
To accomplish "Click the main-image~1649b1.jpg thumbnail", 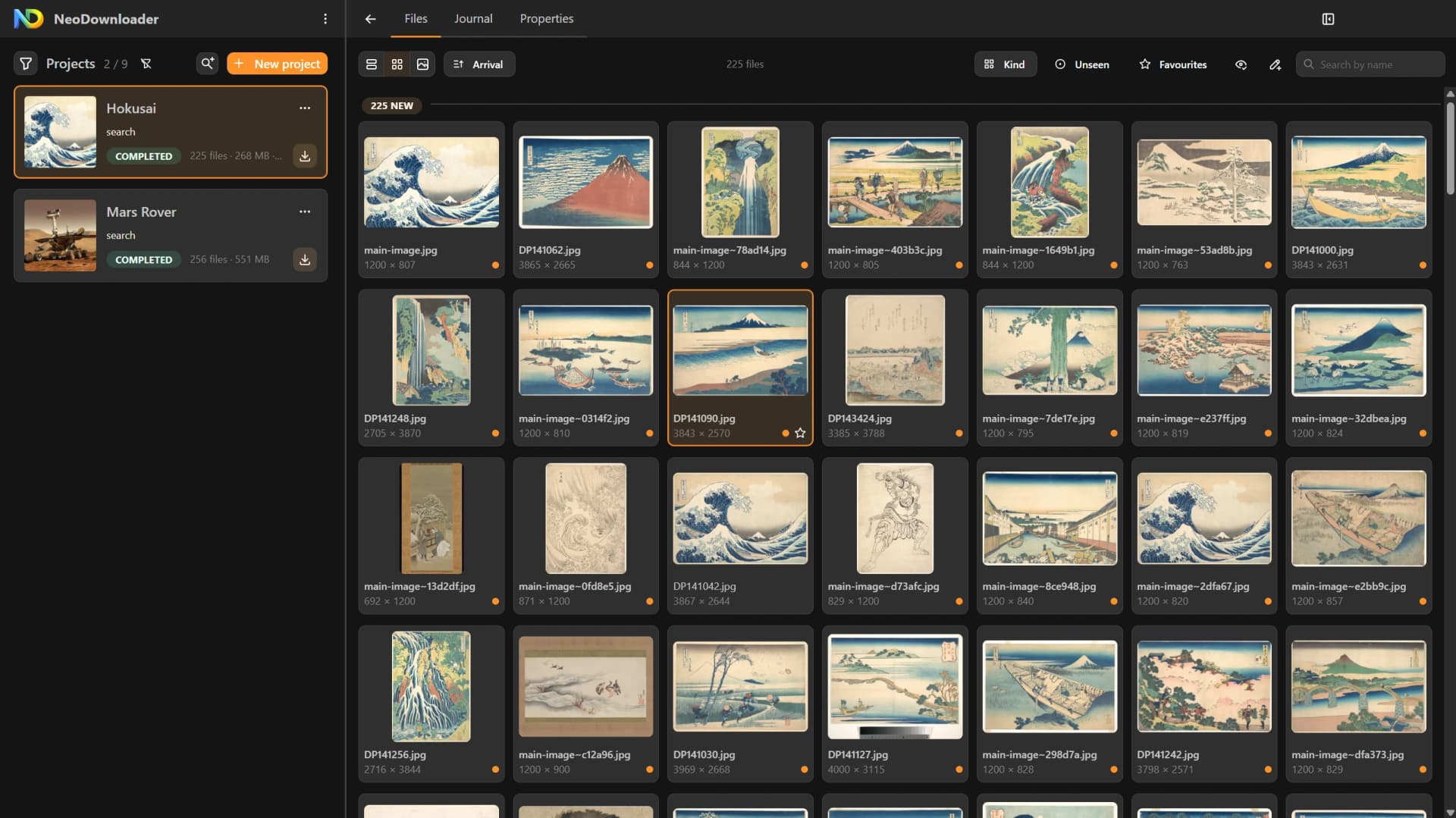I will pos(1050,182).
